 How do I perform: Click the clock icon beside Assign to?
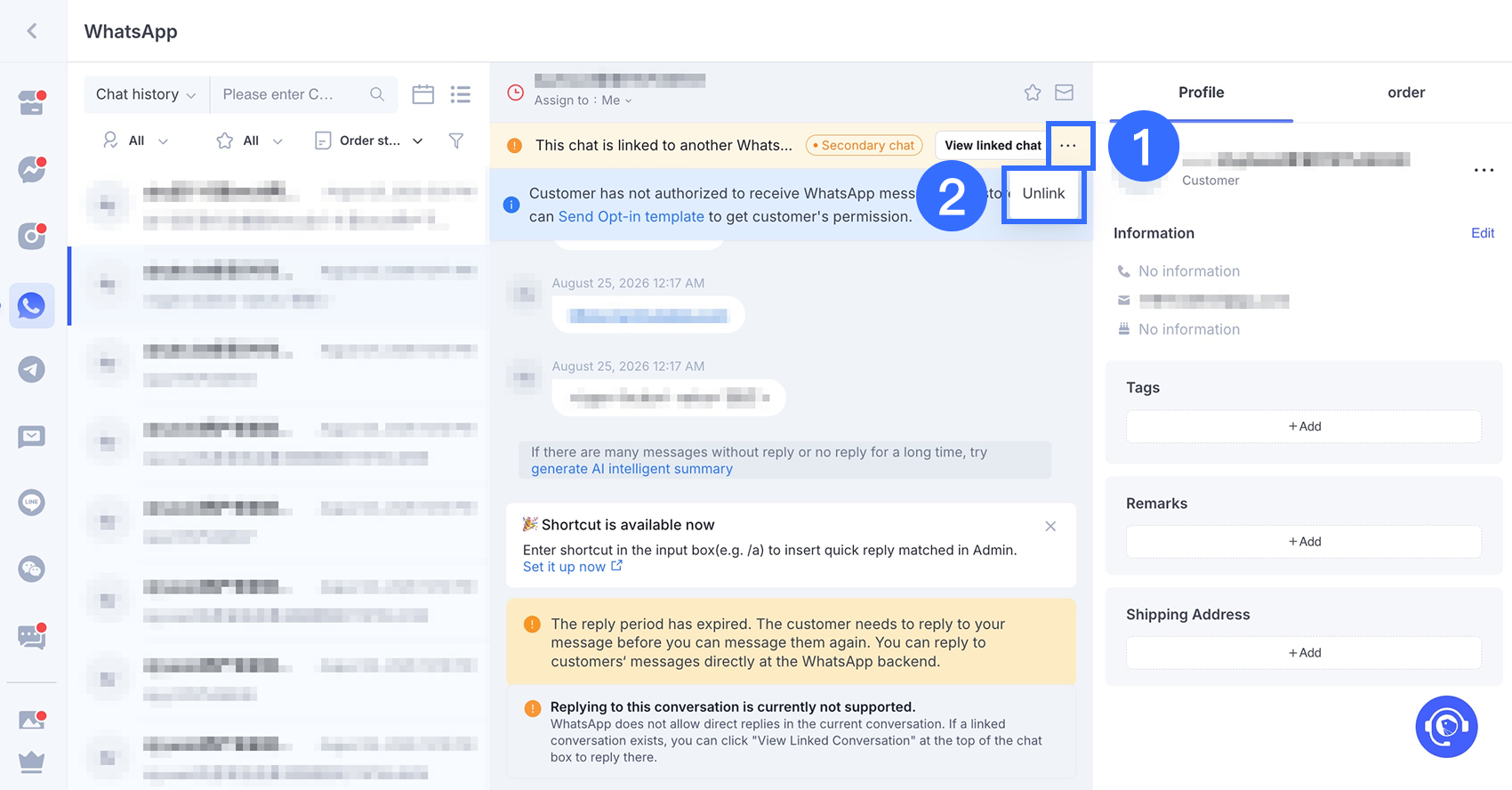(515, 92)
